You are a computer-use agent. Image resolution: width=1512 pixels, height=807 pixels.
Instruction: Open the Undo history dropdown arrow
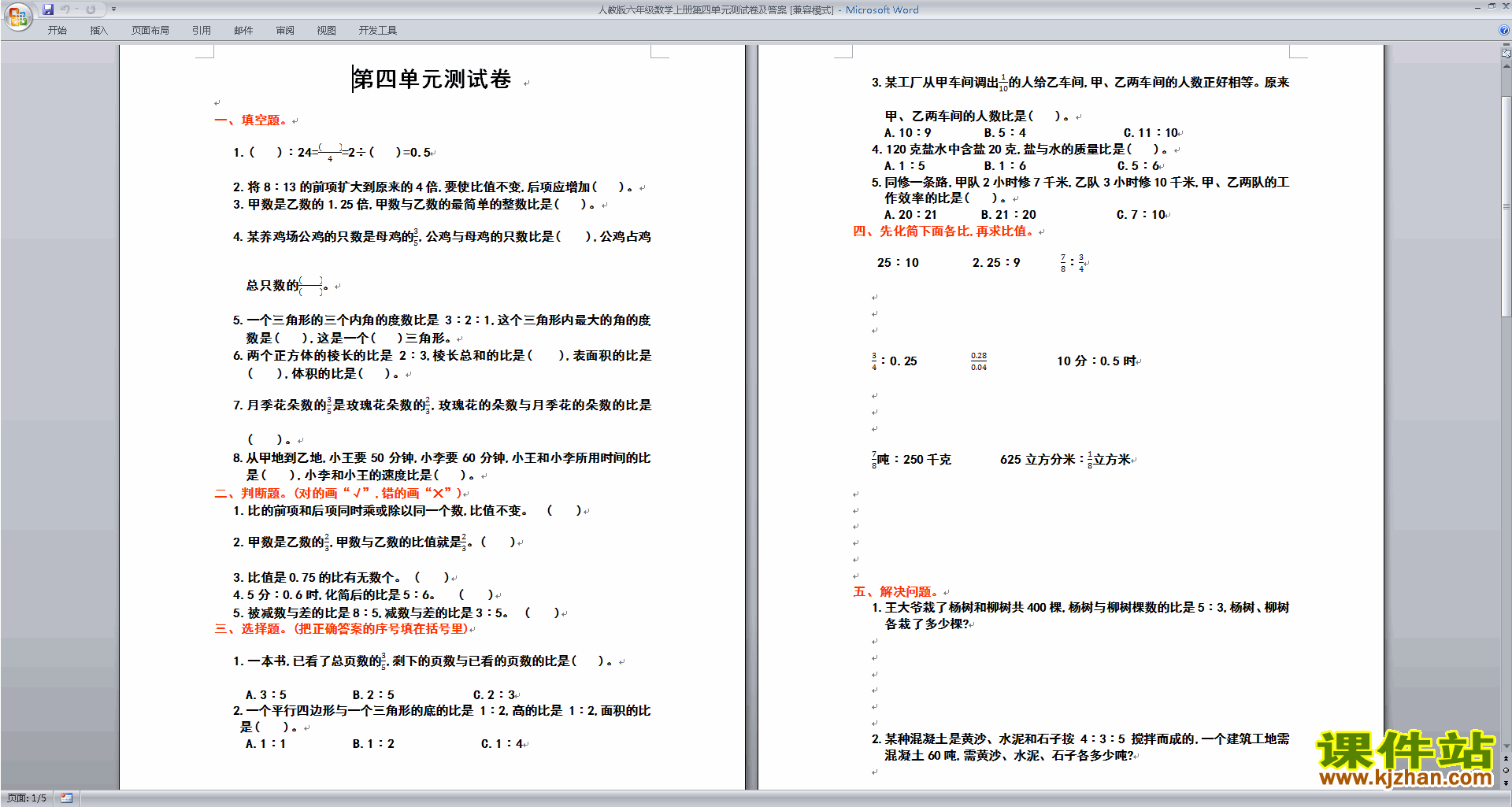(x=76, y=9)
